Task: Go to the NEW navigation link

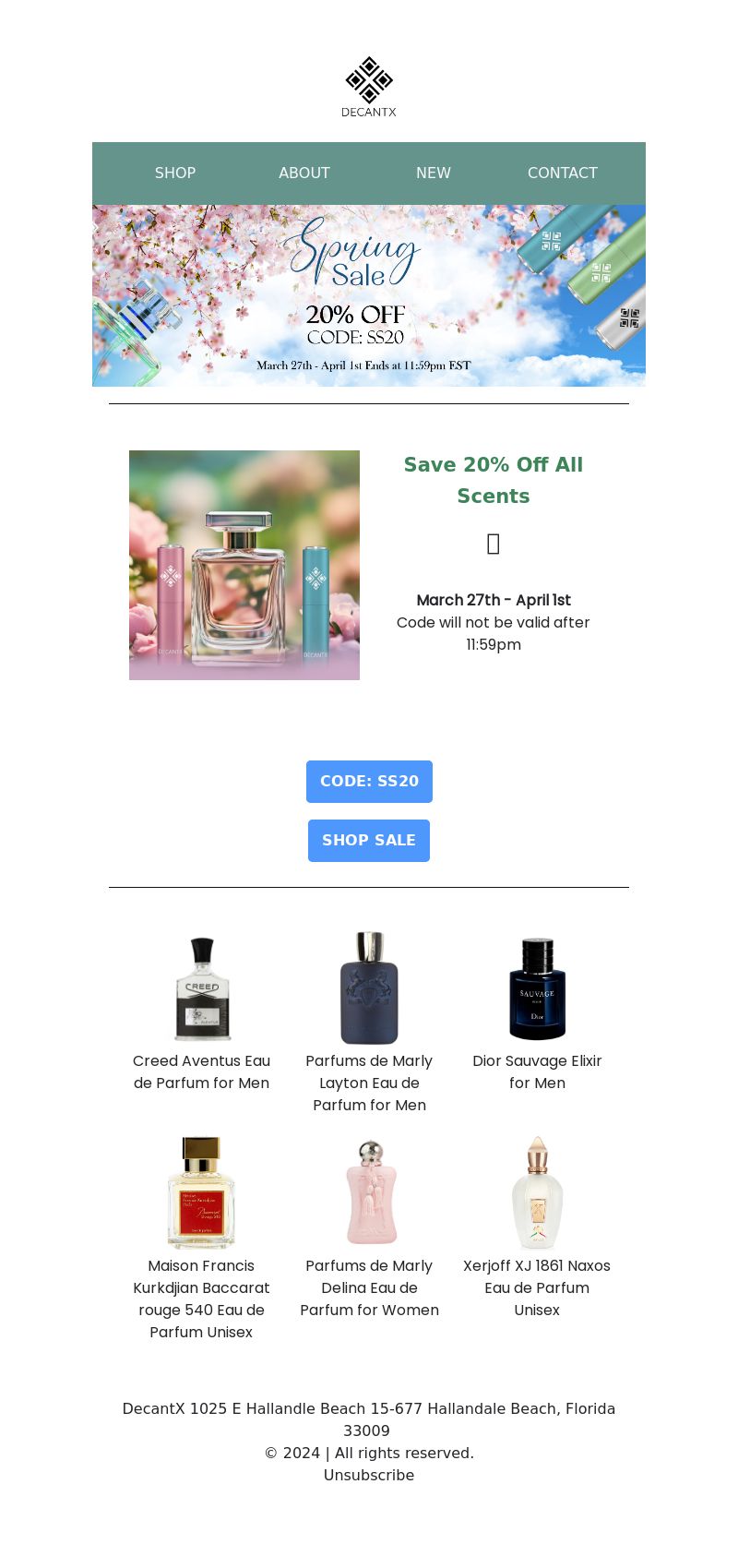Action: pyautogui.click(x=434, y=173)
